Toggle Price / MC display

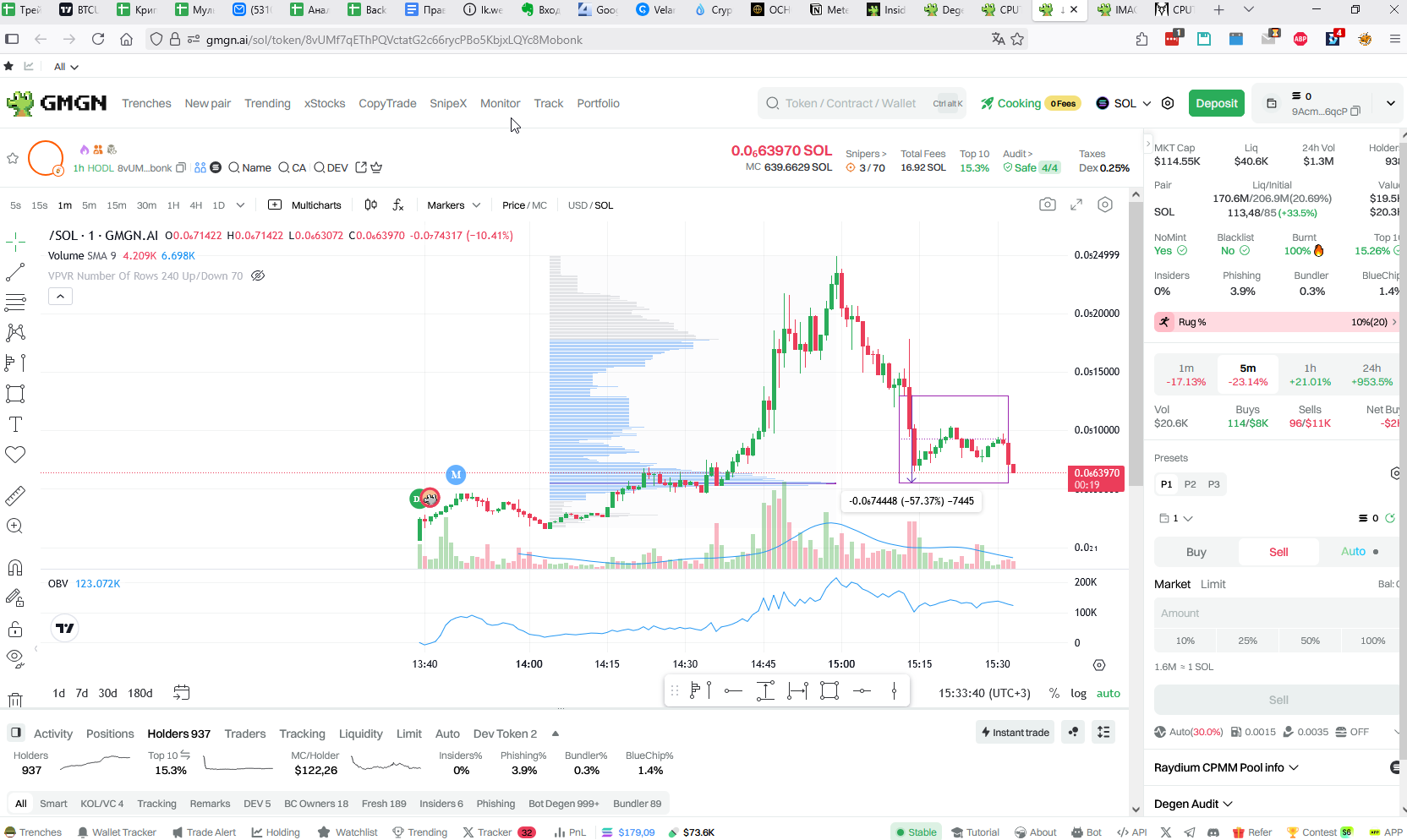coord(524,205)
